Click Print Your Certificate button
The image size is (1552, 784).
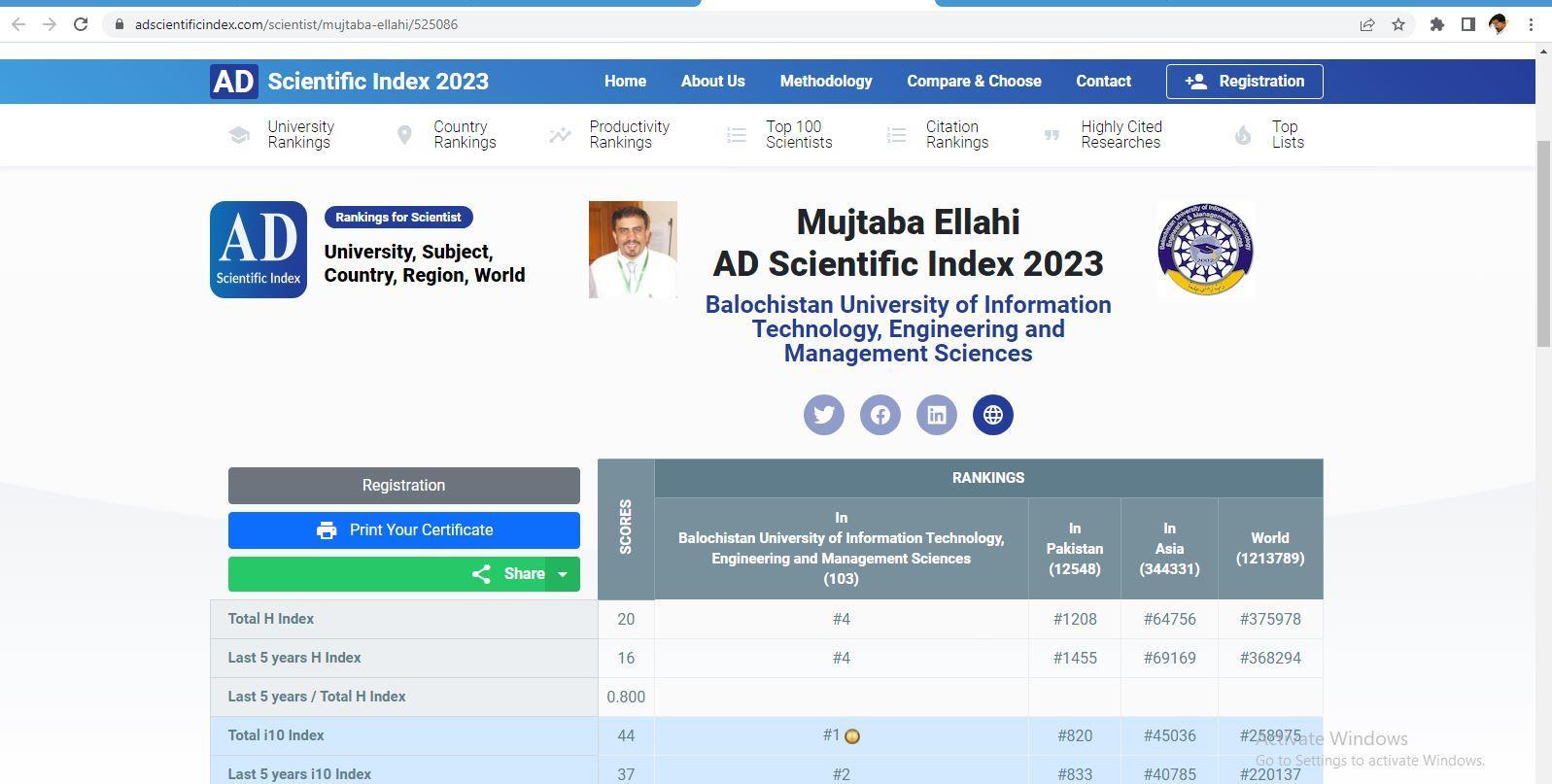pyautogui.click(x=403, y=530)
